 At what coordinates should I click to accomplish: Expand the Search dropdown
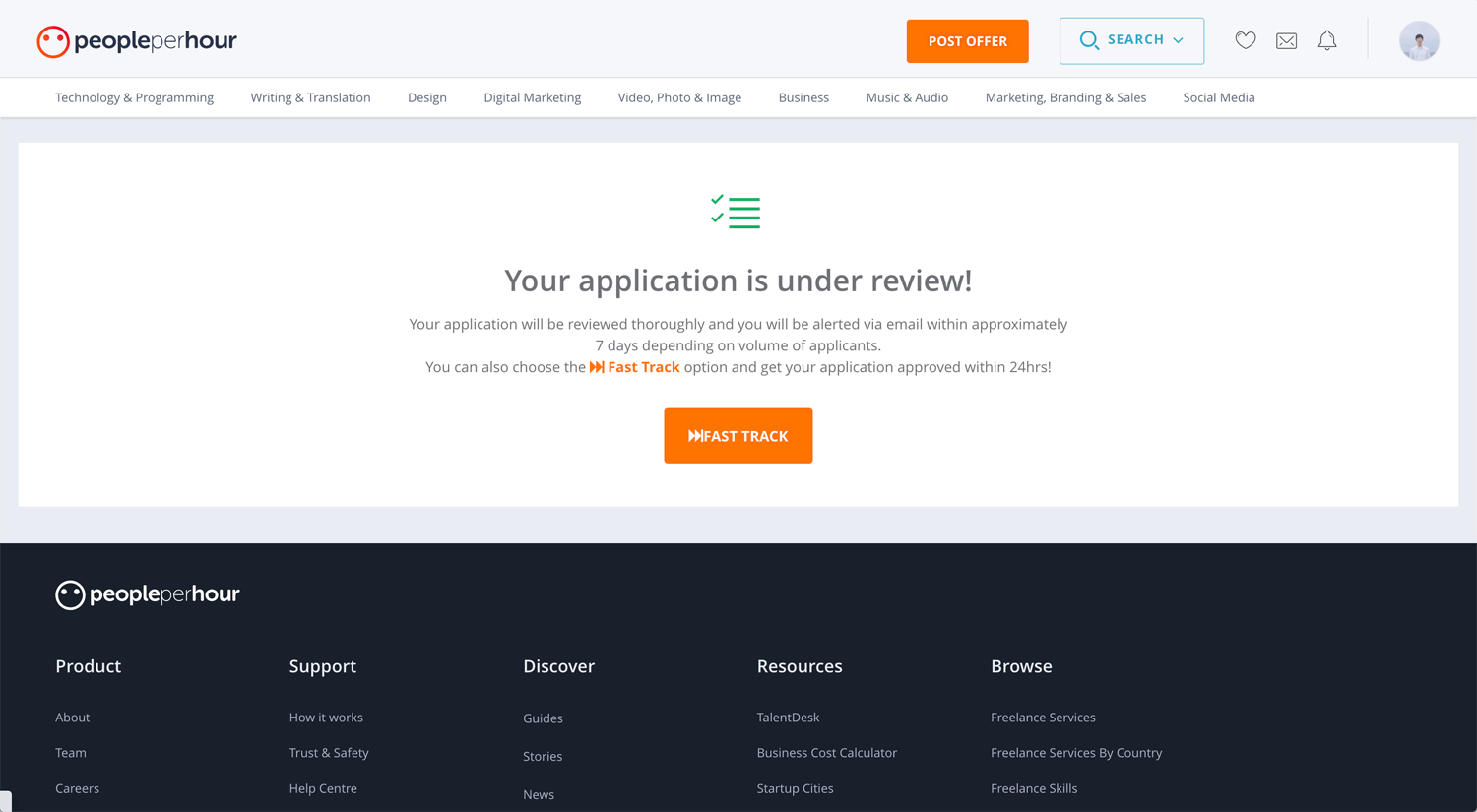(x=1131, y=40)
